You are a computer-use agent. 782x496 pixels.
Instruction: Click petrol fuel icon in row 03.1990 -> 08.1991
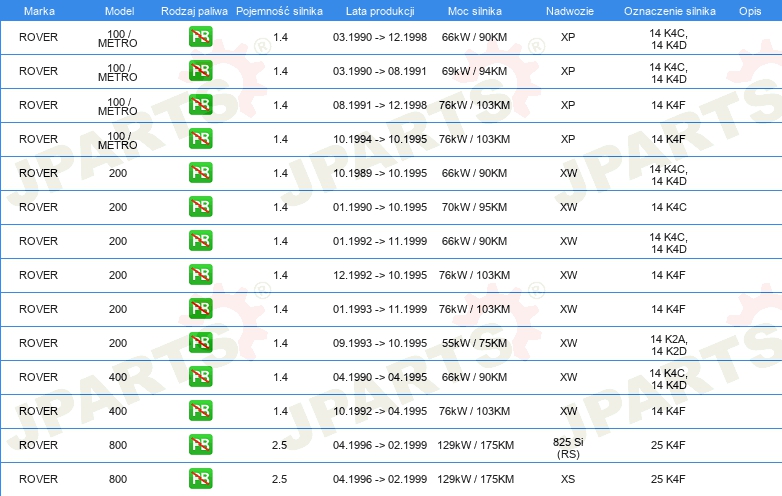coord(200,71)
